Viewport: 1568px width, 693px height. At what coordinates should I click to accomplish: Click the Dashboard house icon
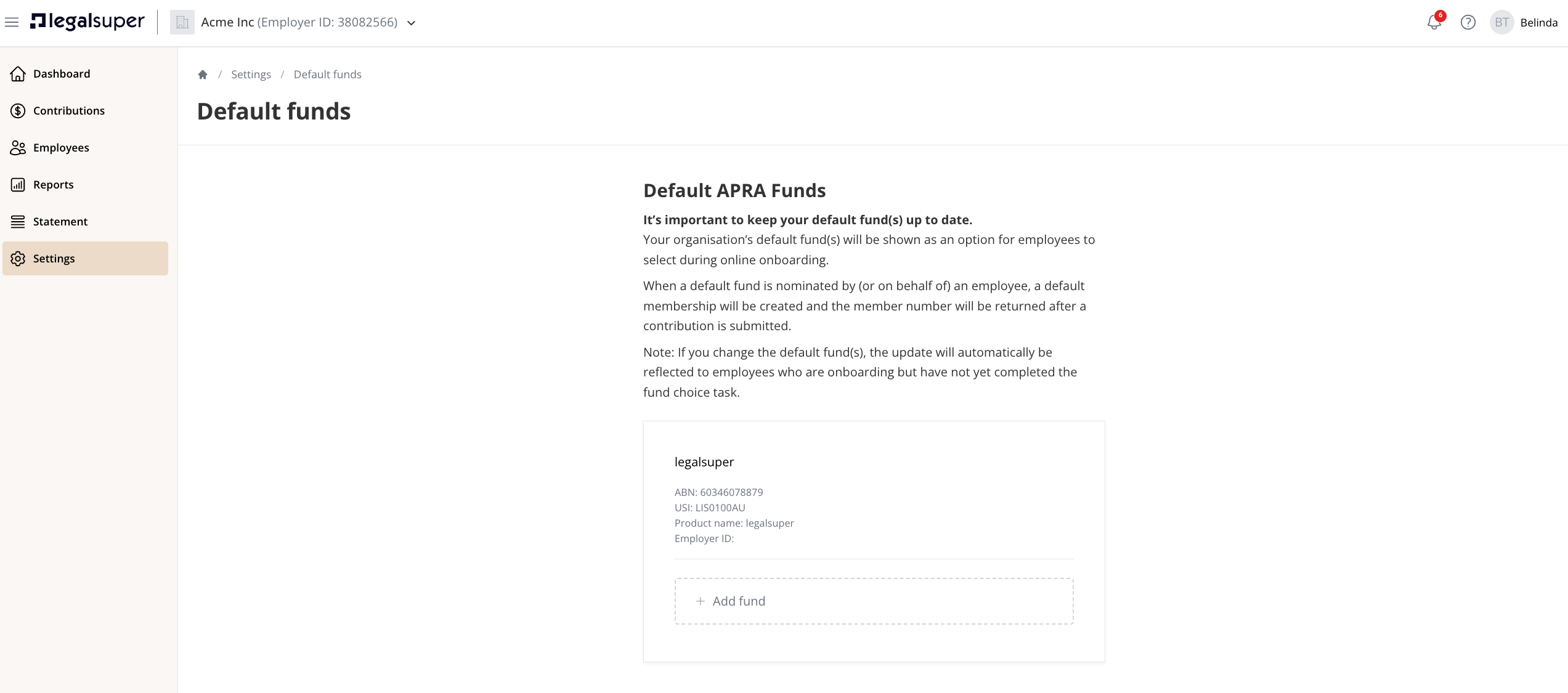(x=18, y=74)
